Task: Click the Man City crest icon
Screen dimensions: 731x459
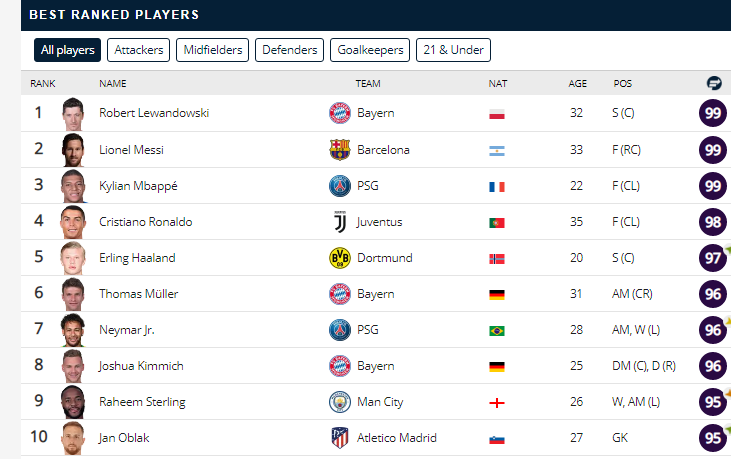Action: [340, 402]
